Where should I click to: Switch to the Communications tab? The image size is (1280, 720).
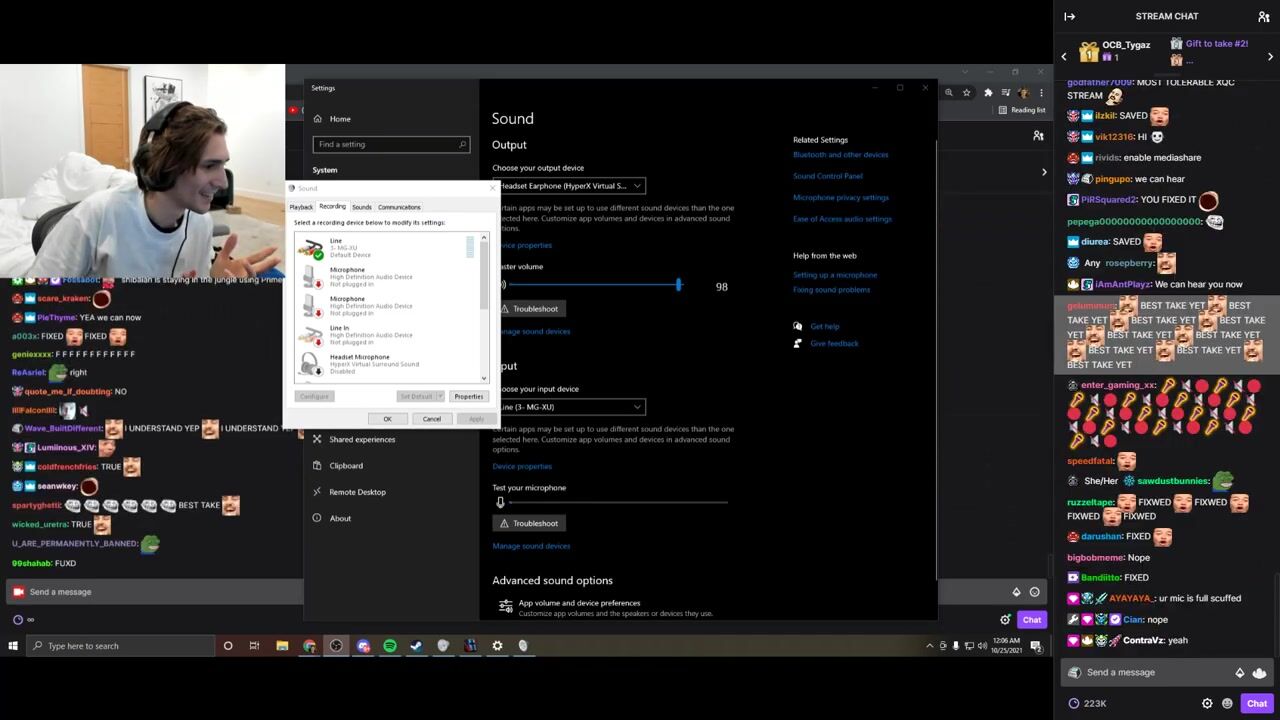[399, 207]
